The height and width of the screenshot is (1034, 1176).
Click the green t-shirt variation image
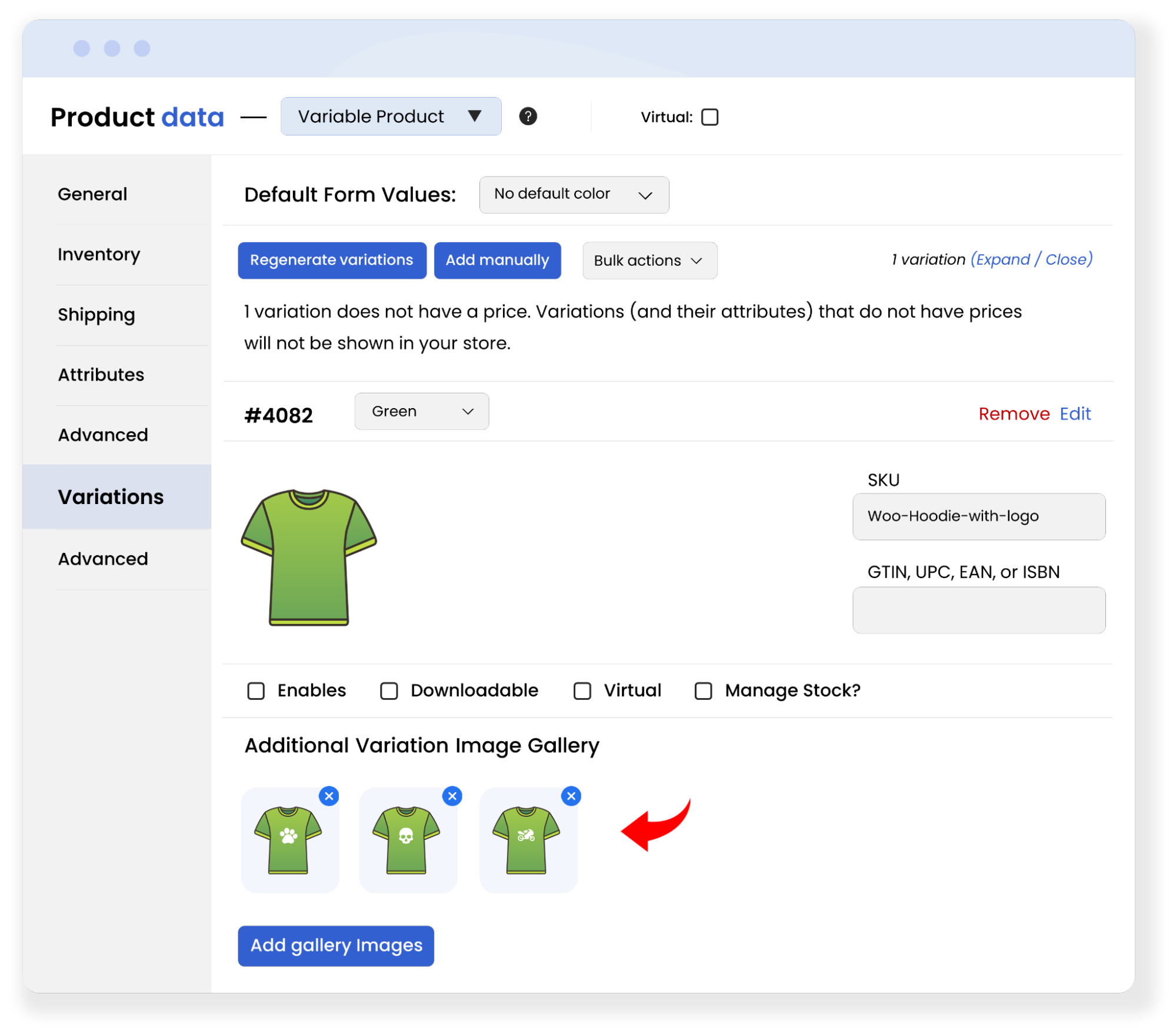click(309, 556)
